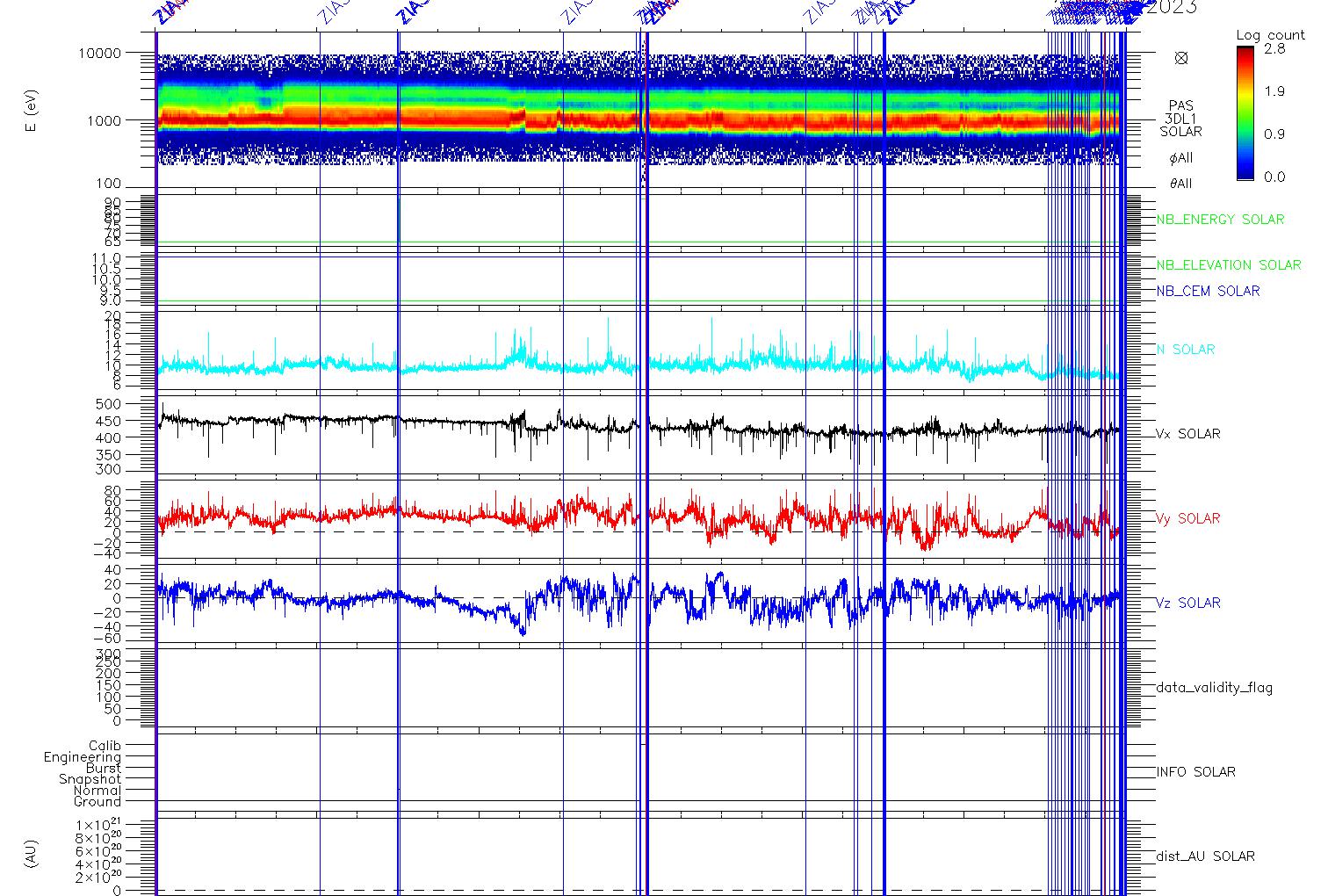Click the 9.0 tick on NB_ELEVATION axis
The width and height of the screenshot is (1328, 896).
[111, 300]
